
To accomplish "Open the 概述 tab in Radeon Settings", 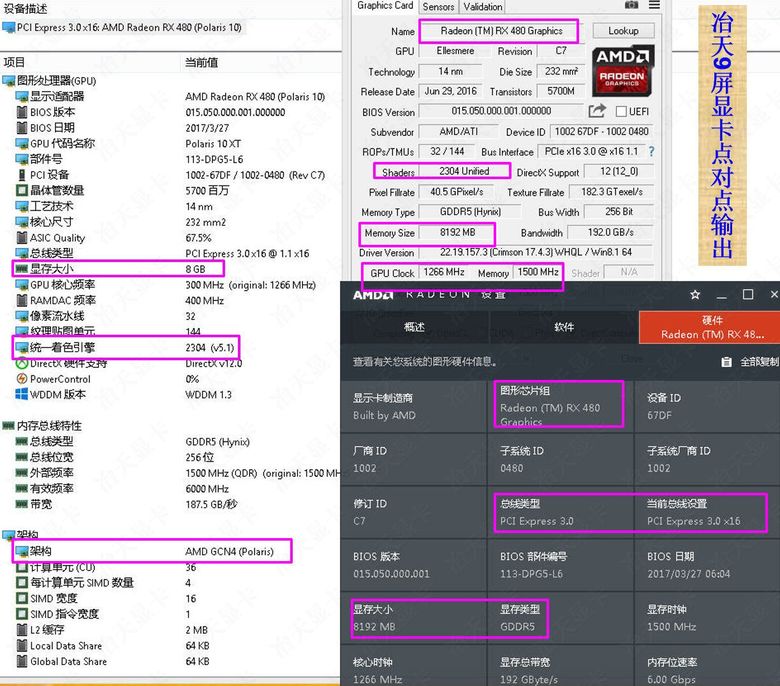I will 414,327.
